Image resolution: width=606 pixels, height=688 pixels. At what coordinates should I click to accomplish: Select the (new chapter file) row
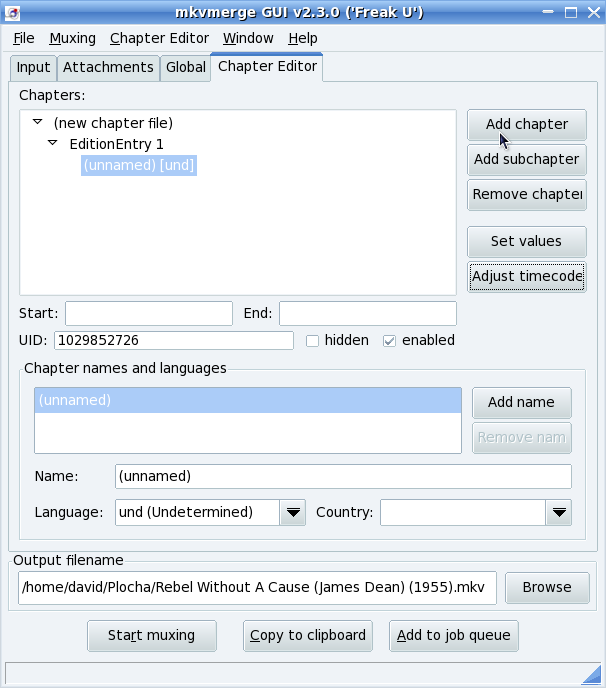tap(113, 123)
